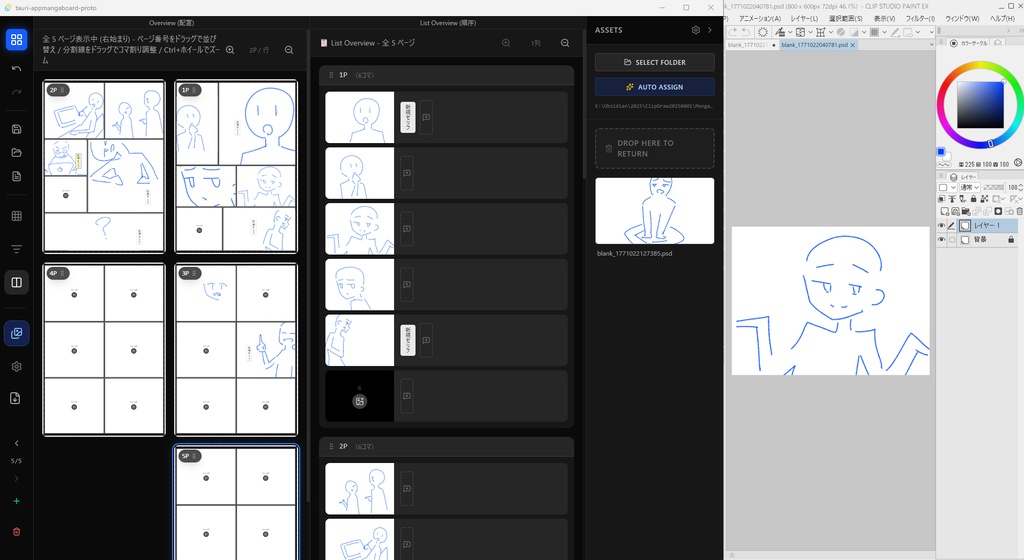Zoom out the List Overview panel

(565, 43)
